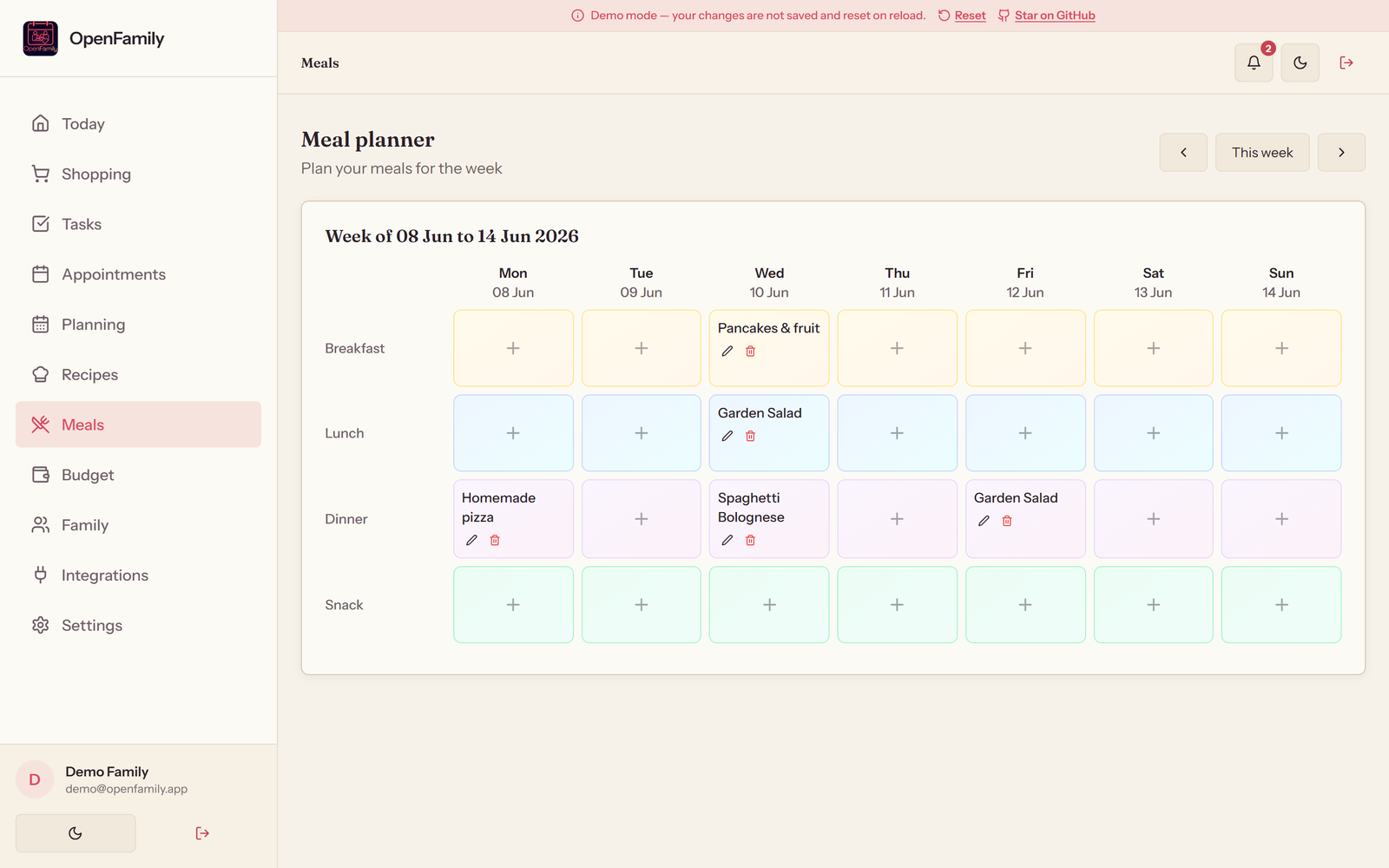The image size is (1389, 868).
Task: Go to next week chevron
Action: coord(1341,152)
